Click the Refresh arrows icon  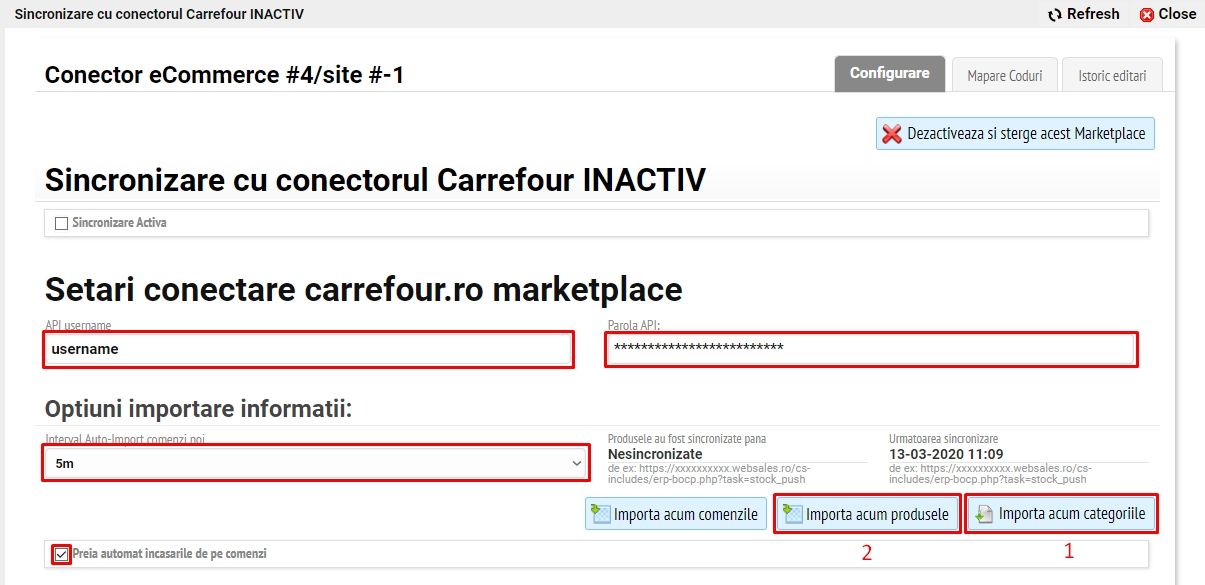point(1054,14)
